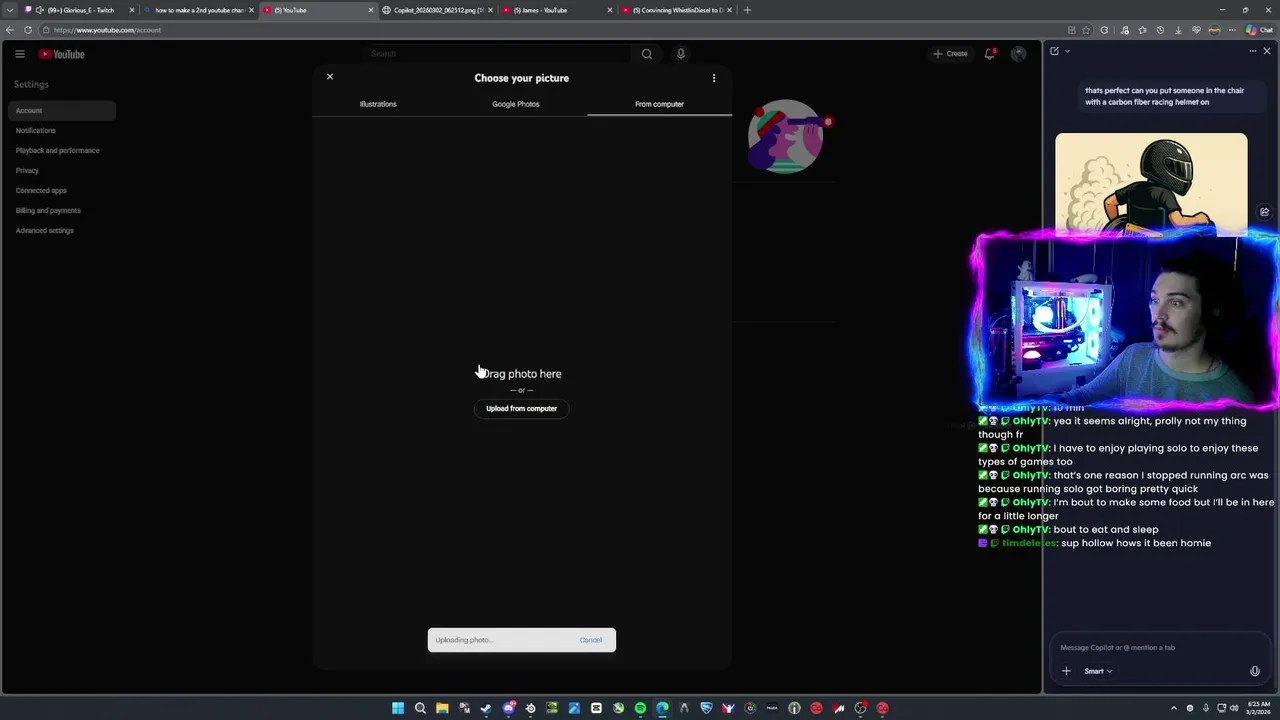The width and height of the screenshot is (1280, 720).
Task: Click the YouTube search field
Action: [497, 54]
